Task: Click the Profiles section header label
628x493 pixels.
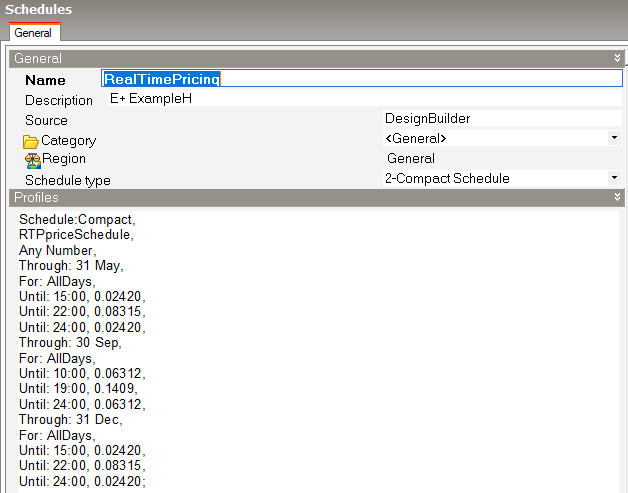Action: pyautogui.click(x=37, y=198)
